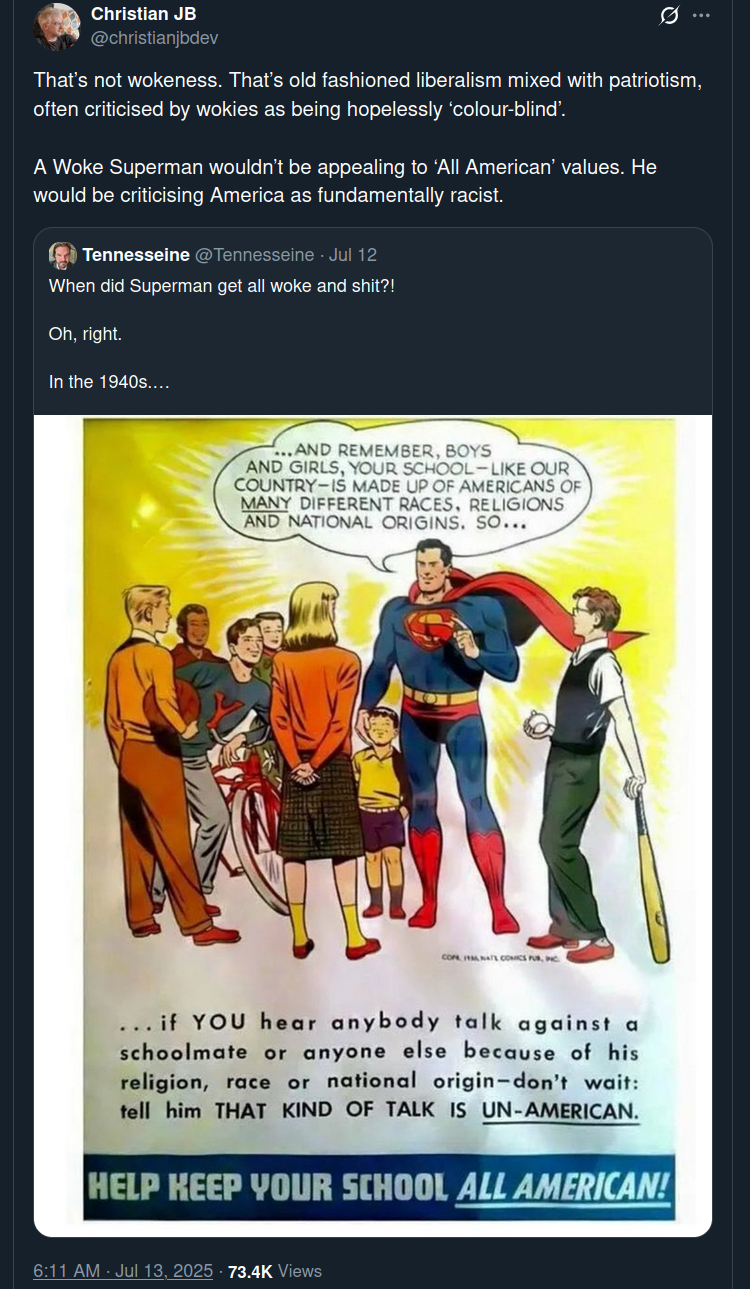
Task: Click the 'That's not wokeness' paragraph
Action: (x=368, y=95)
